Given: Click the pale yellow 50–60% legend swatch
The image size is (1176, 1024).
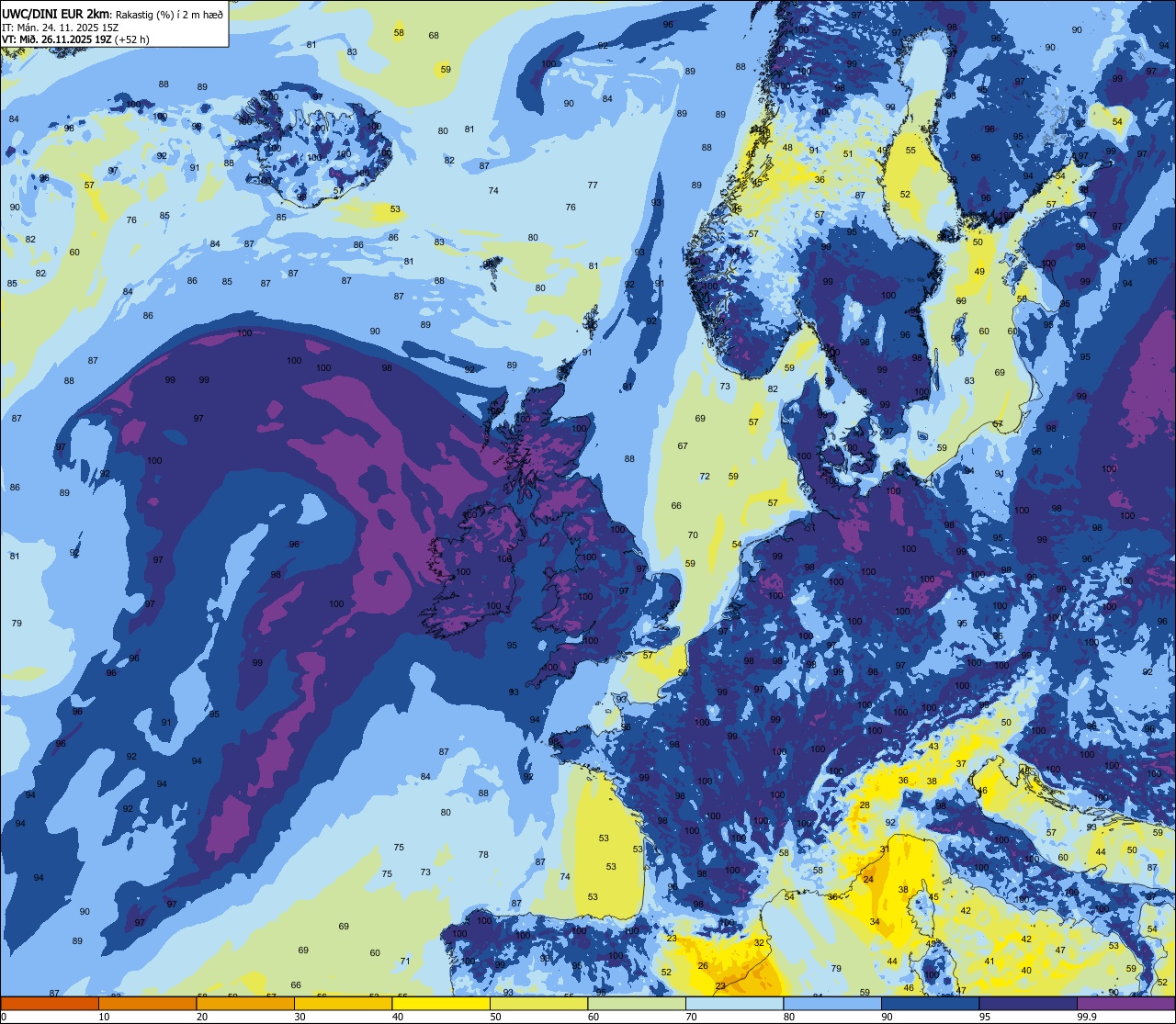Looking at the screenshot, I should 538,1003.
